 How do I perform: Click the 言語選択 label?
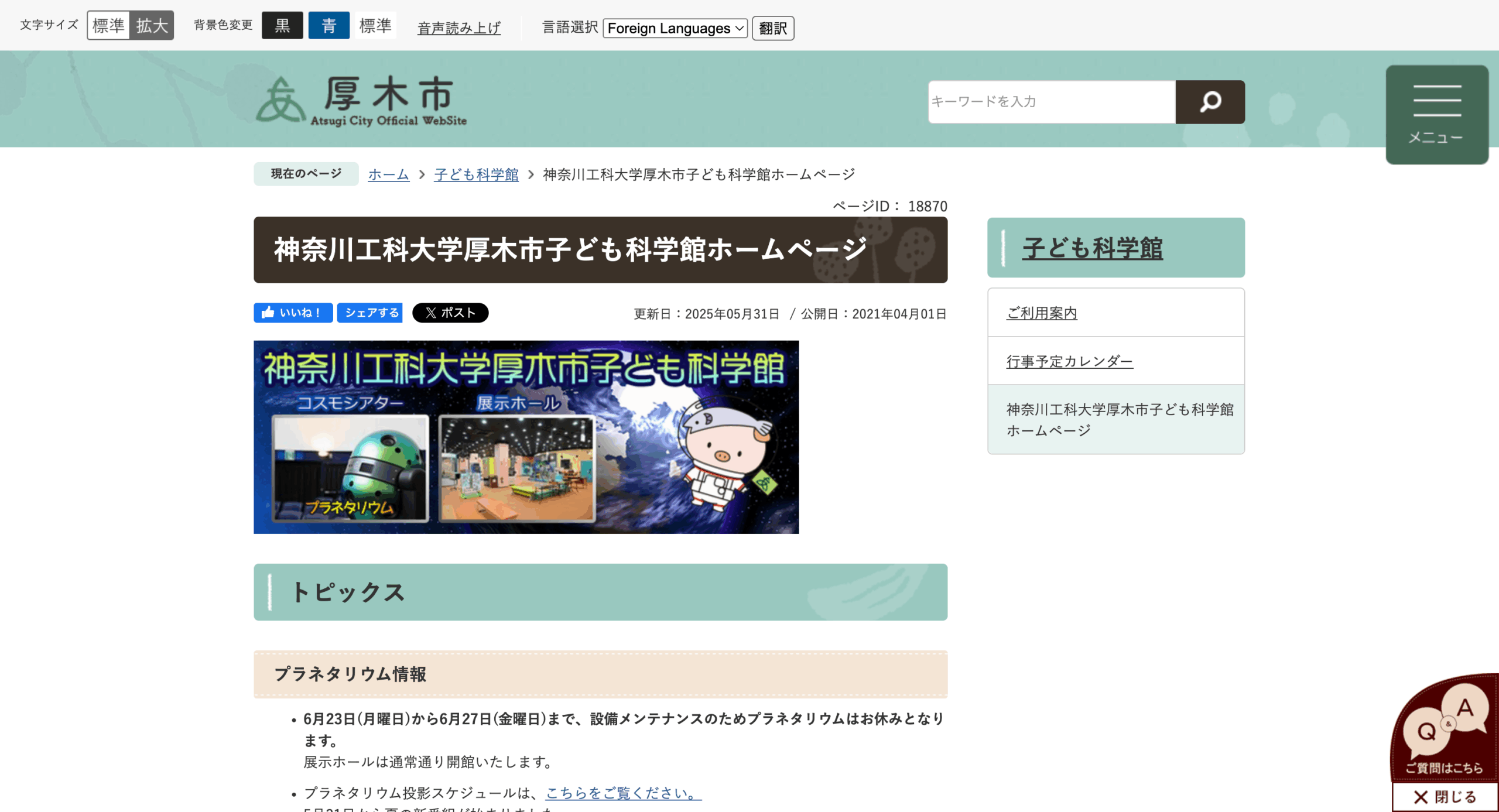point(570,28)
